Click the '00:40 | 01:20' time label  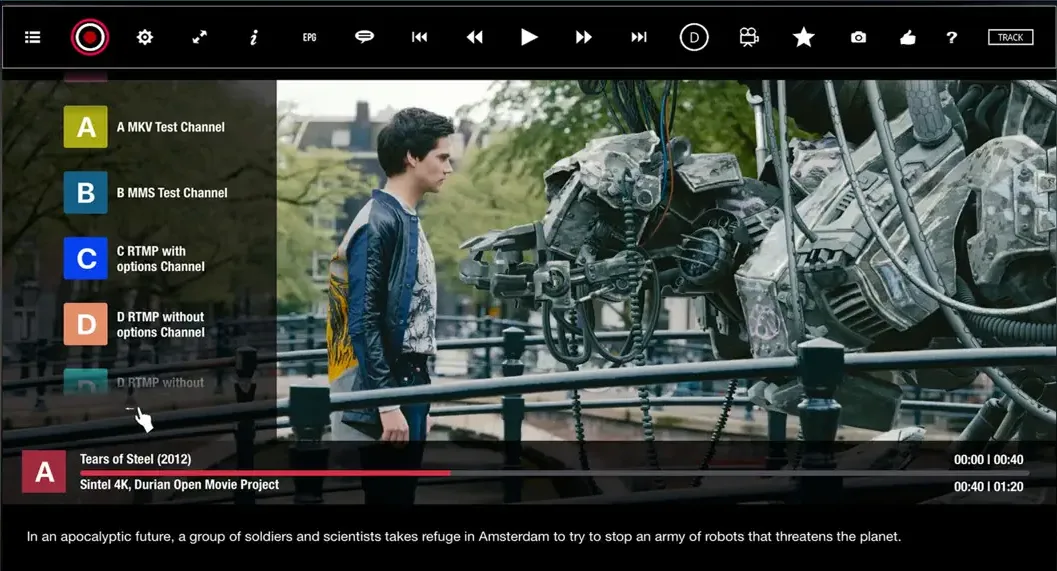(988, 487)
